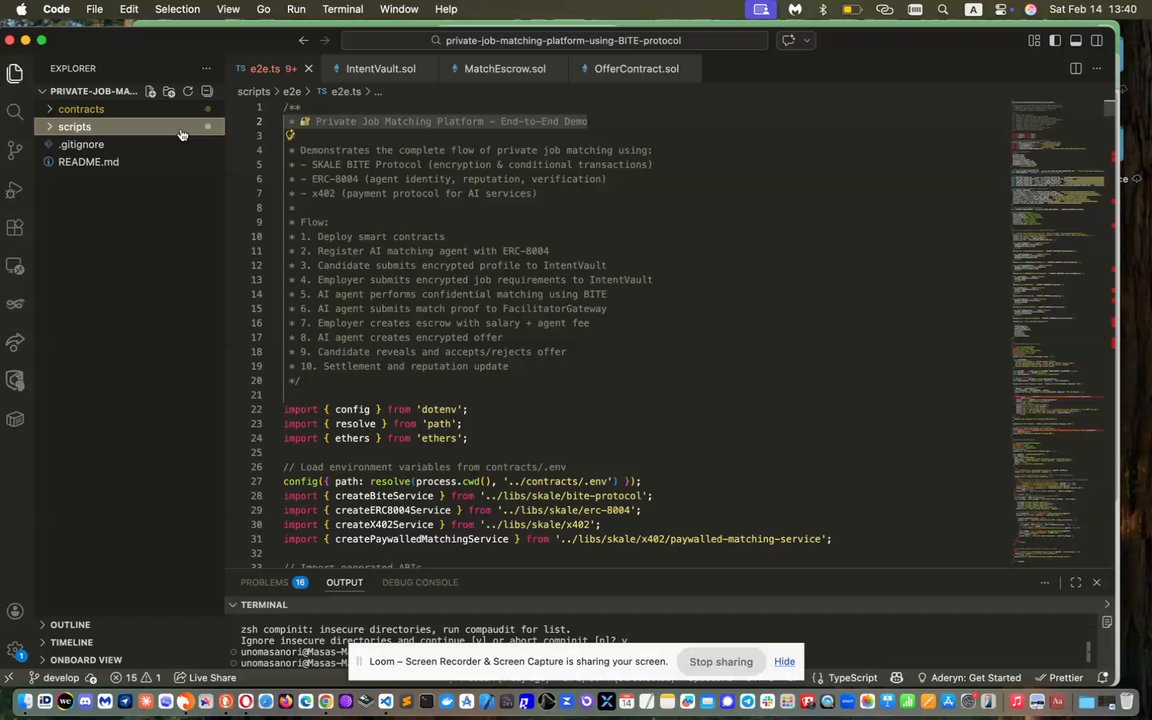Click the Stop sharing button

[721, 661]
